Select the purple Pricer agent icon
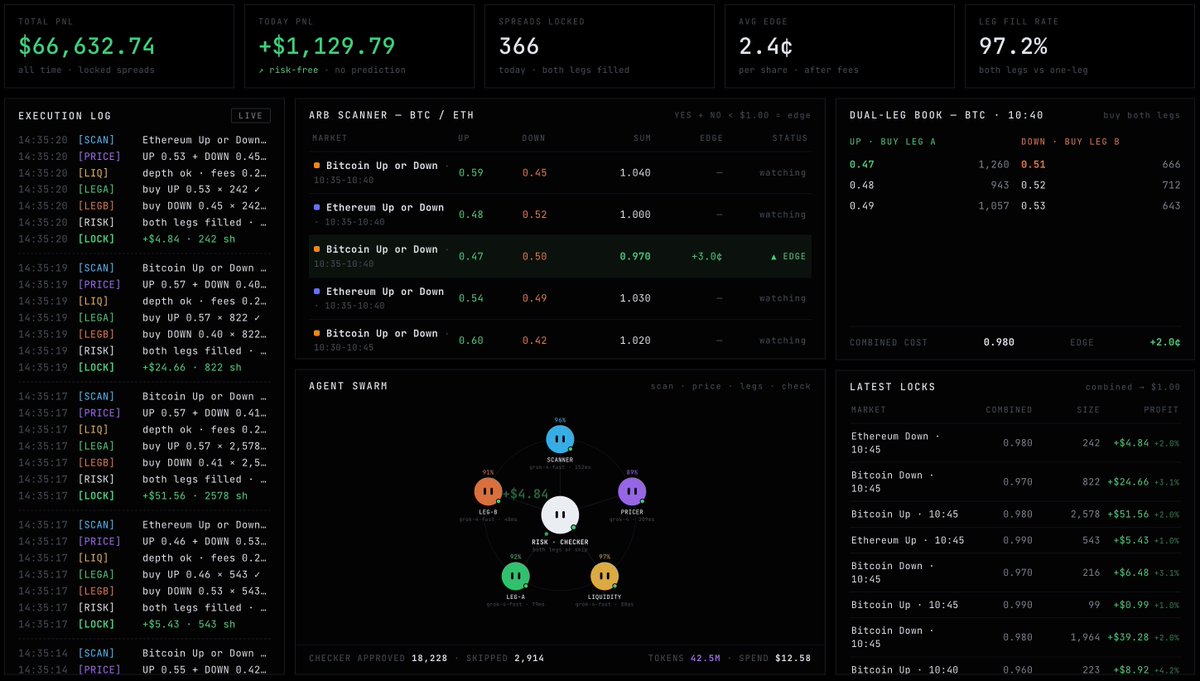 tap(632, 492)
